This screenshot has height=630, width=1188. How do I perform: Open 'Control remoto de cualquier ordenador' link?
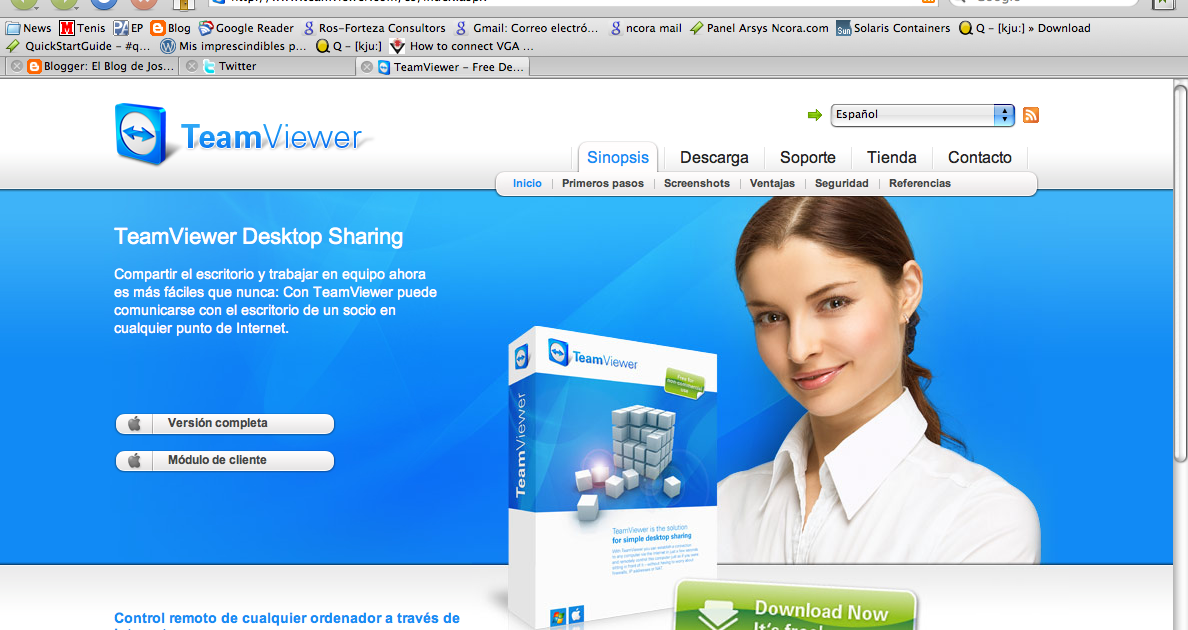(286, 619)
